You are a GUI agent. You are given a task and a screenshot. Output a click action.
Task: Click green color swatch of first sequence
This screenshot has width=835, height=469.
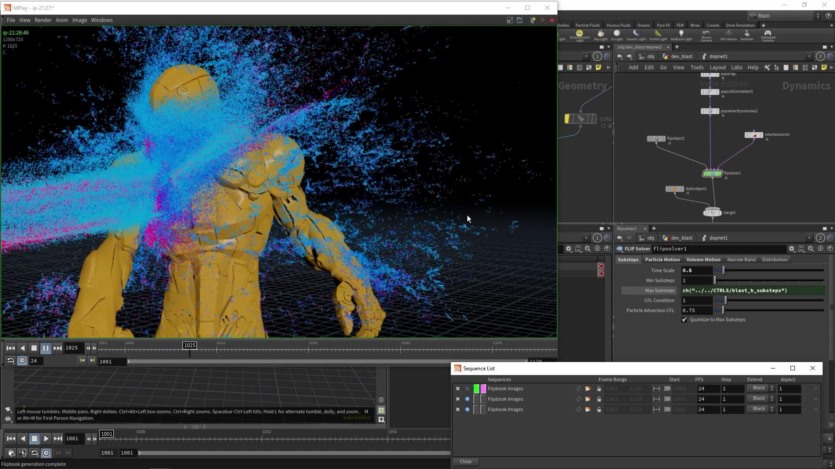click(476, 389)
